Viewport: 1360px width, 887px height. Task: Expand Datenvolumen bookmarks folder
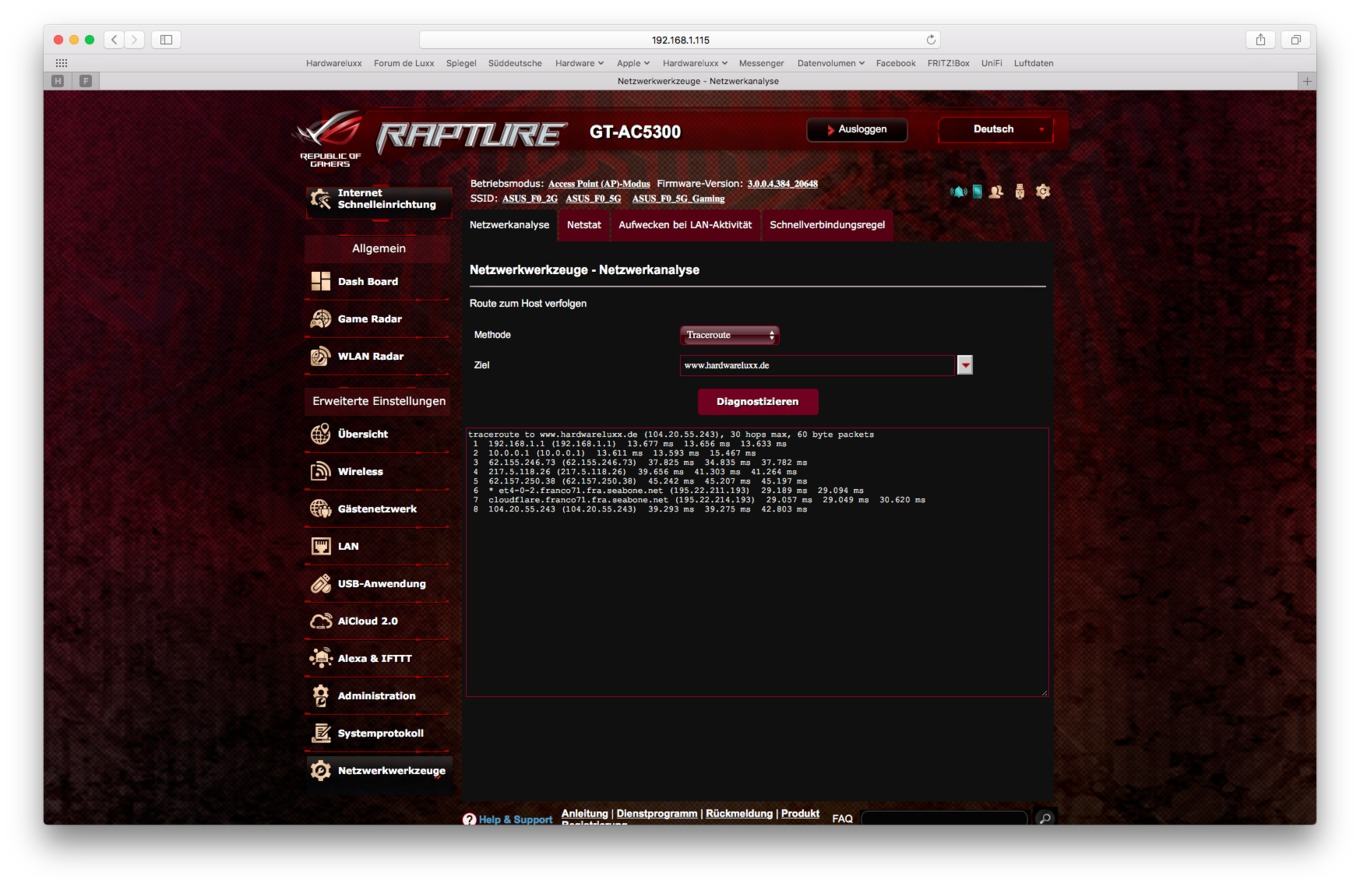point(830,63)
